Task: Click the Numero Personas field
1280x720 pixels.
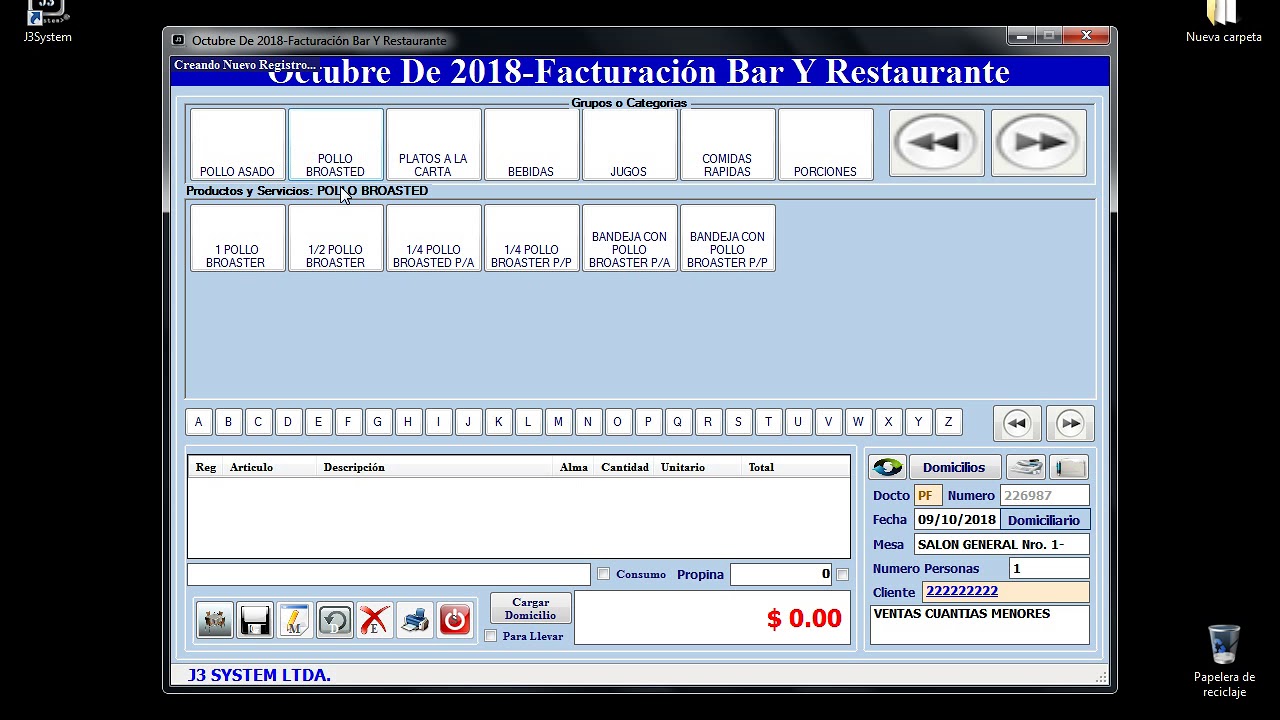Action: (1049, 569)
